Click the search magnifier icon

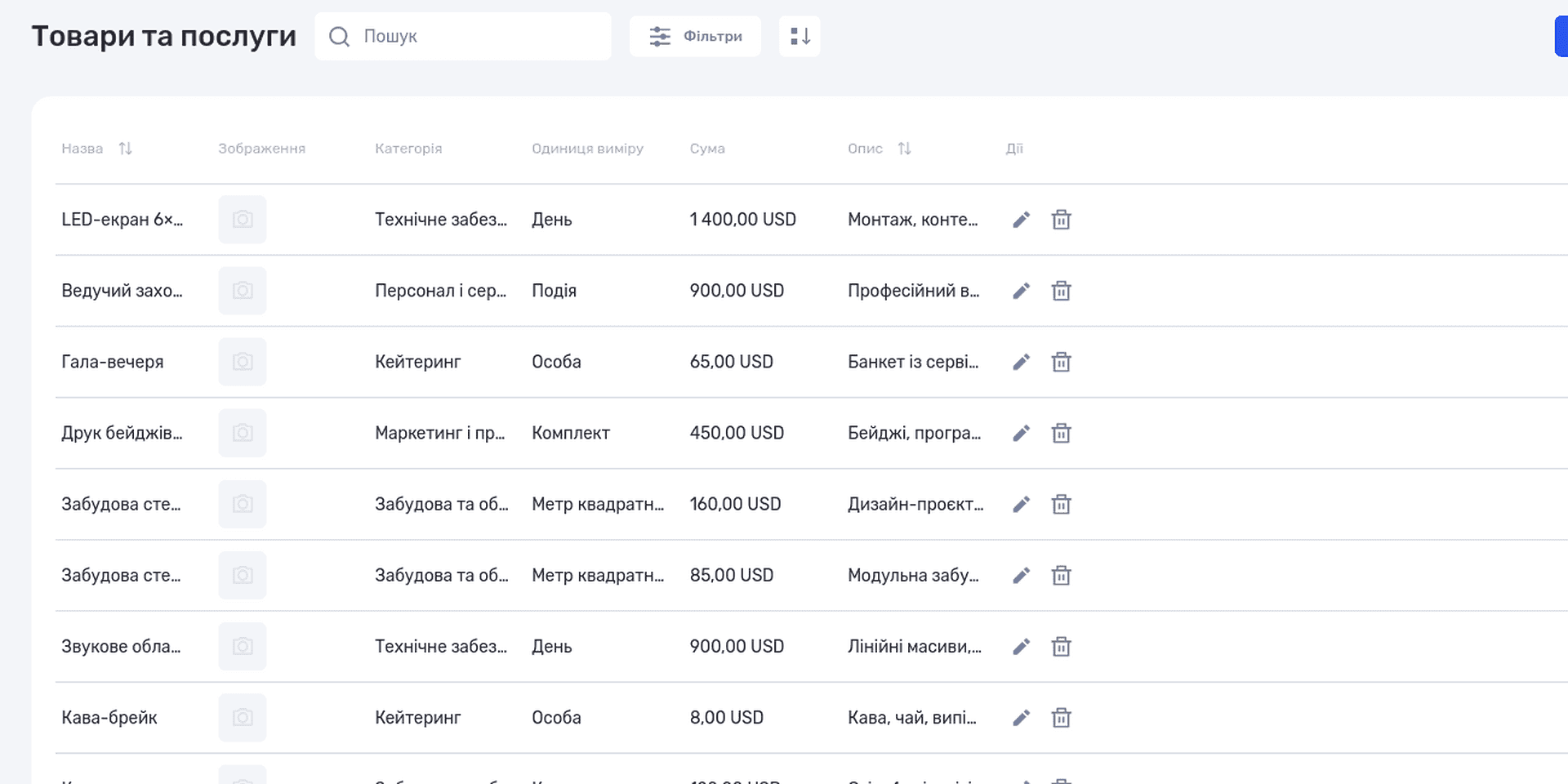(339, 36)
